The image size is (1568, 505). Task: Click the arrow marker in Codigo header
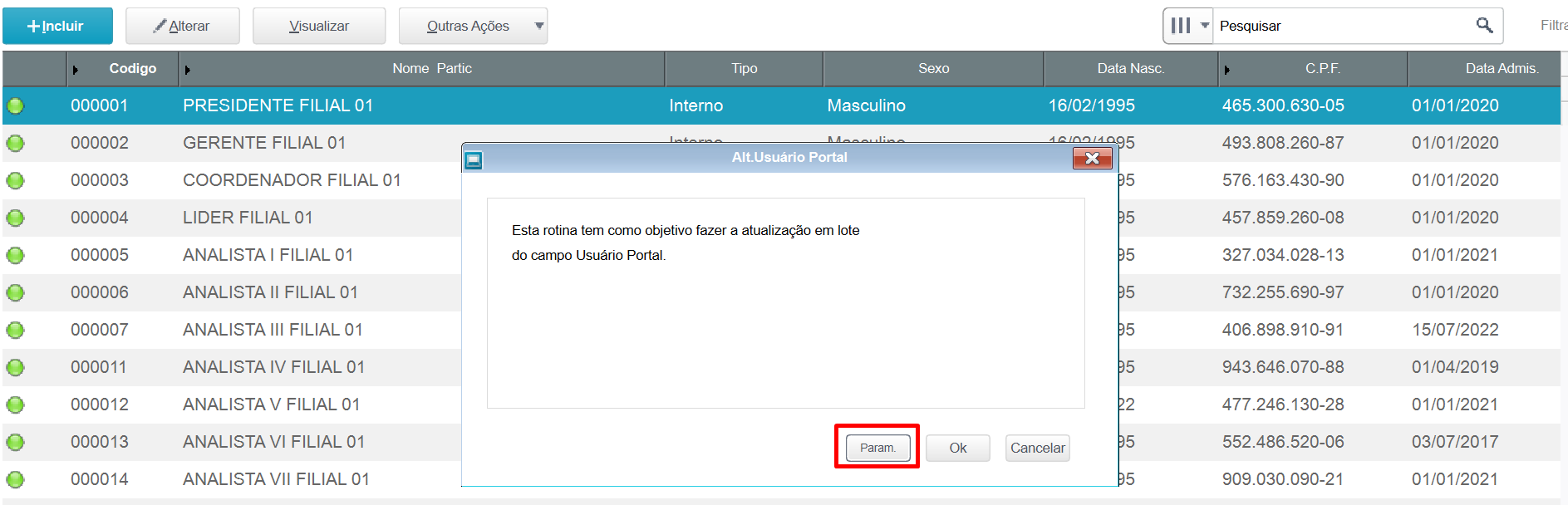[76, 70]
